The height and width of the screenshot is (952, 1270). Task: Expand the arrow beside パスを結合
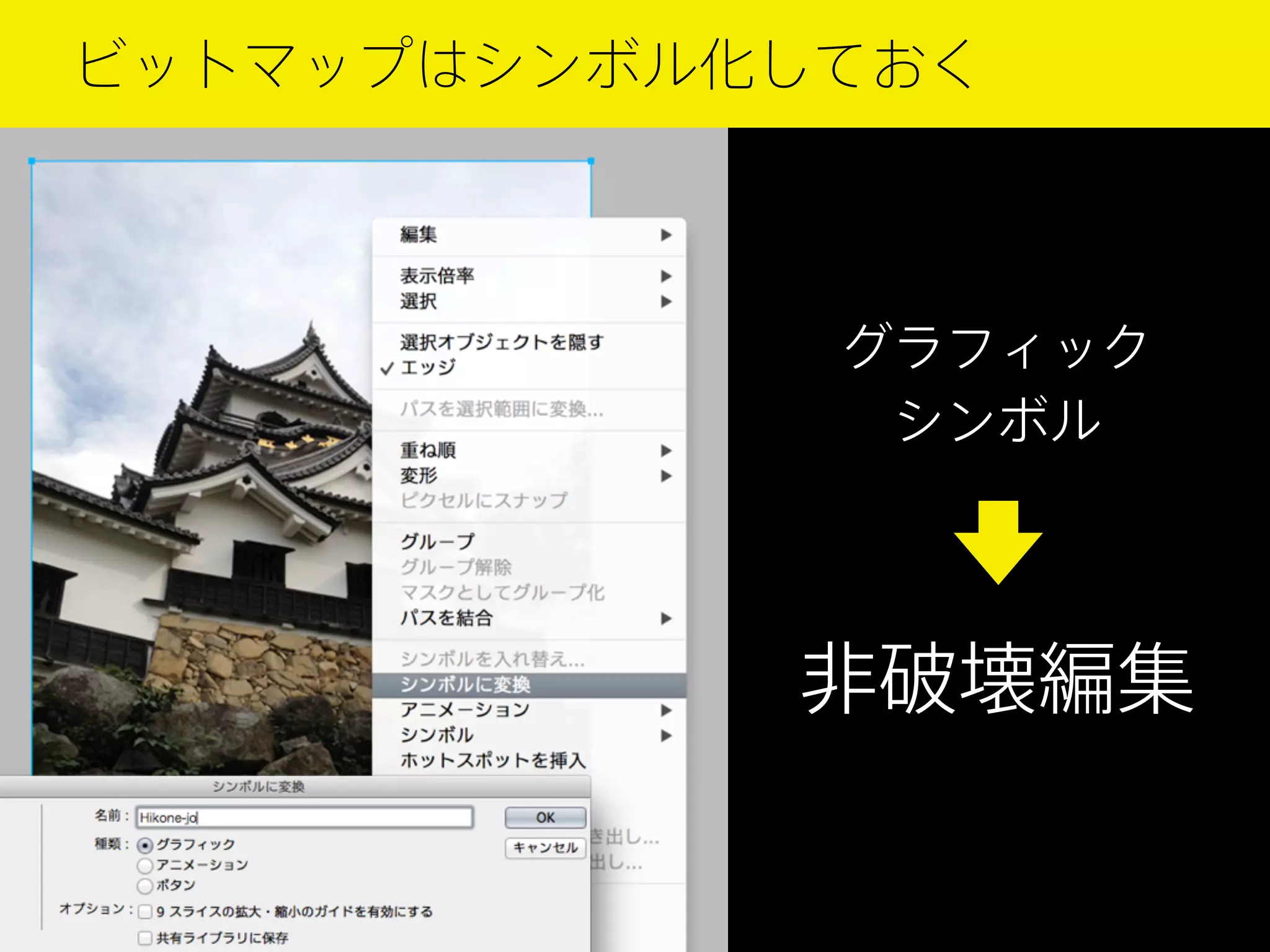click(x=666, y=618)
